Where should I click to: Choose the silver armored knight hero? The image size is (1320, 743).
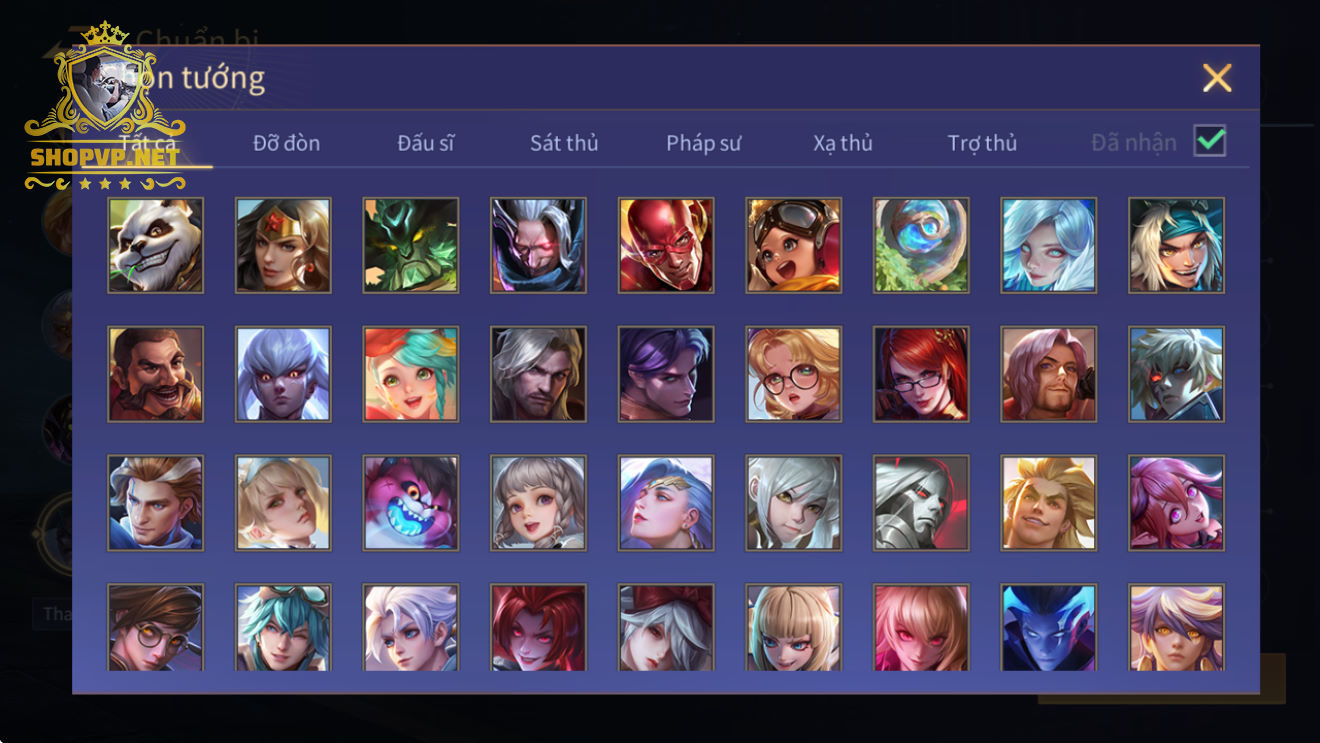pyautogui.click(x=921, y=503)
